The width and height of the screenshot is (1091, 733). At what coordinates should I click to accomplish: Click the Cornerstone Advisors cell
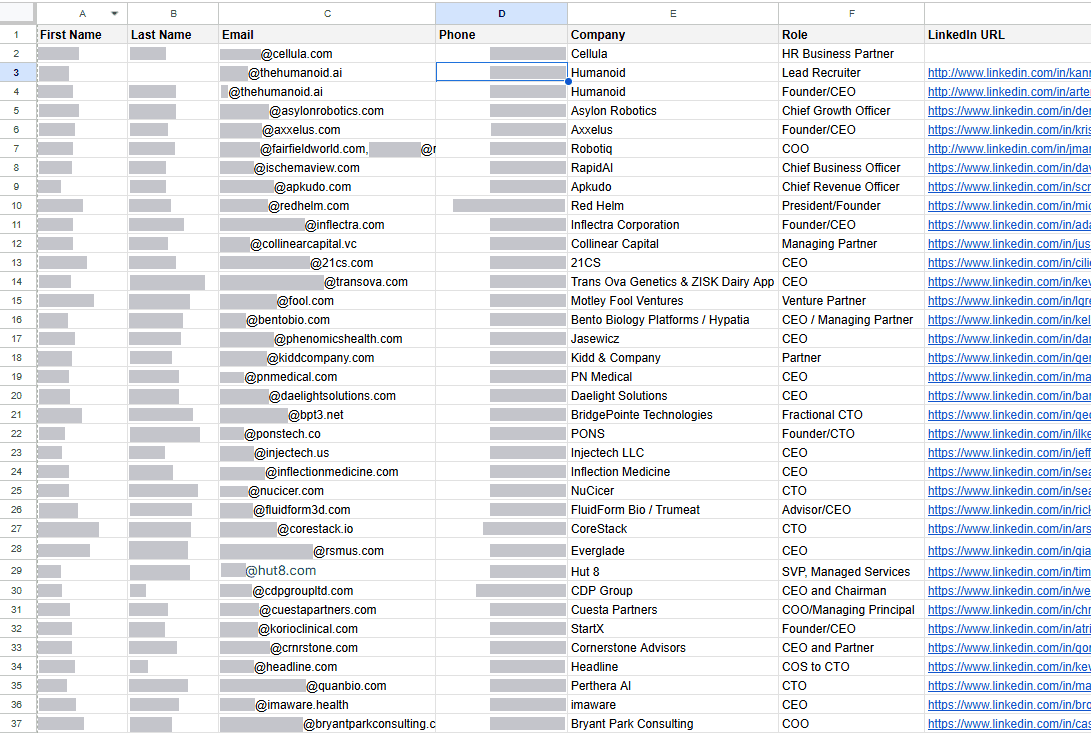click(x=673, y=647)
